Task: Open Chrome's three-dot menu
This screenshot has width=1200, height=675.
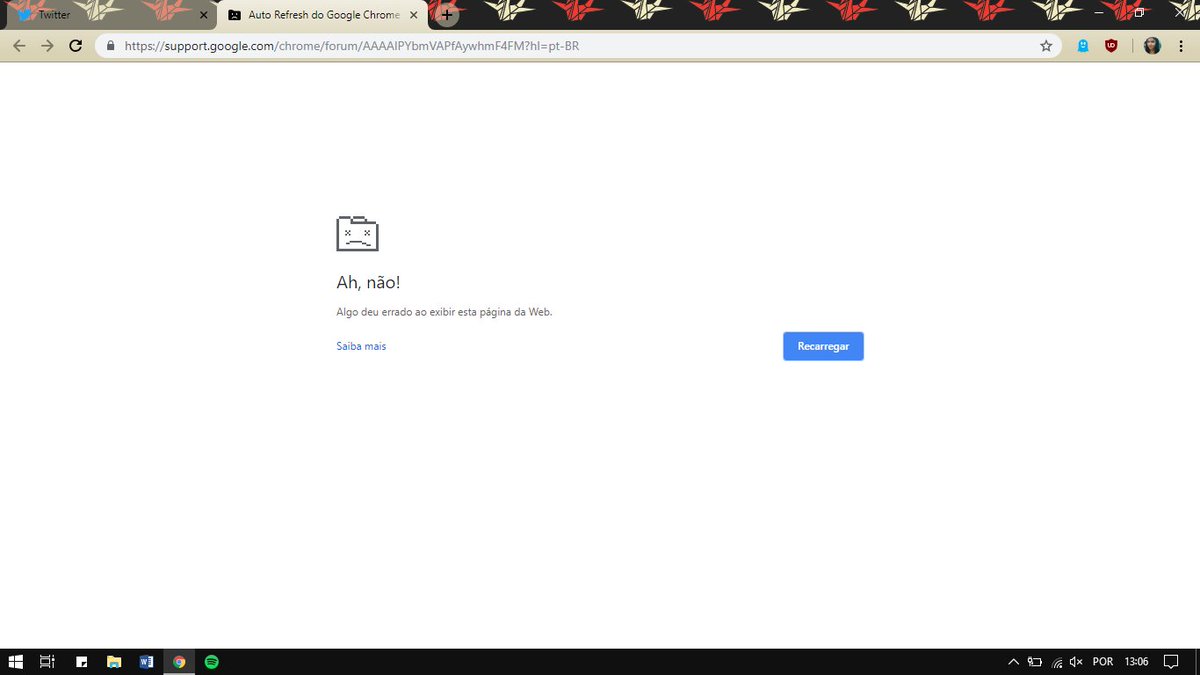Action: point(1181,46)
